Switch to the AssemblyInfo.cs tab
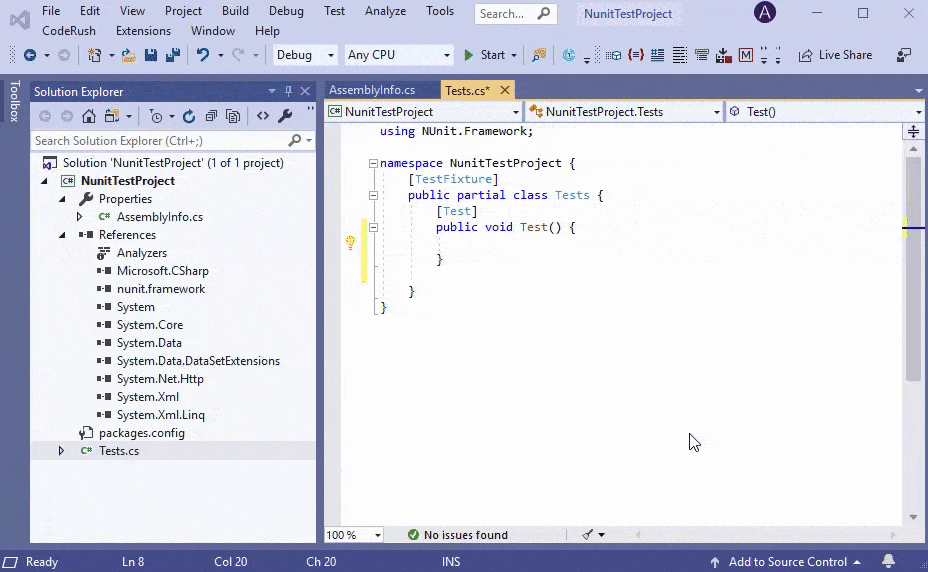This screenshot has height=572, width=928. tap(372, 90)
